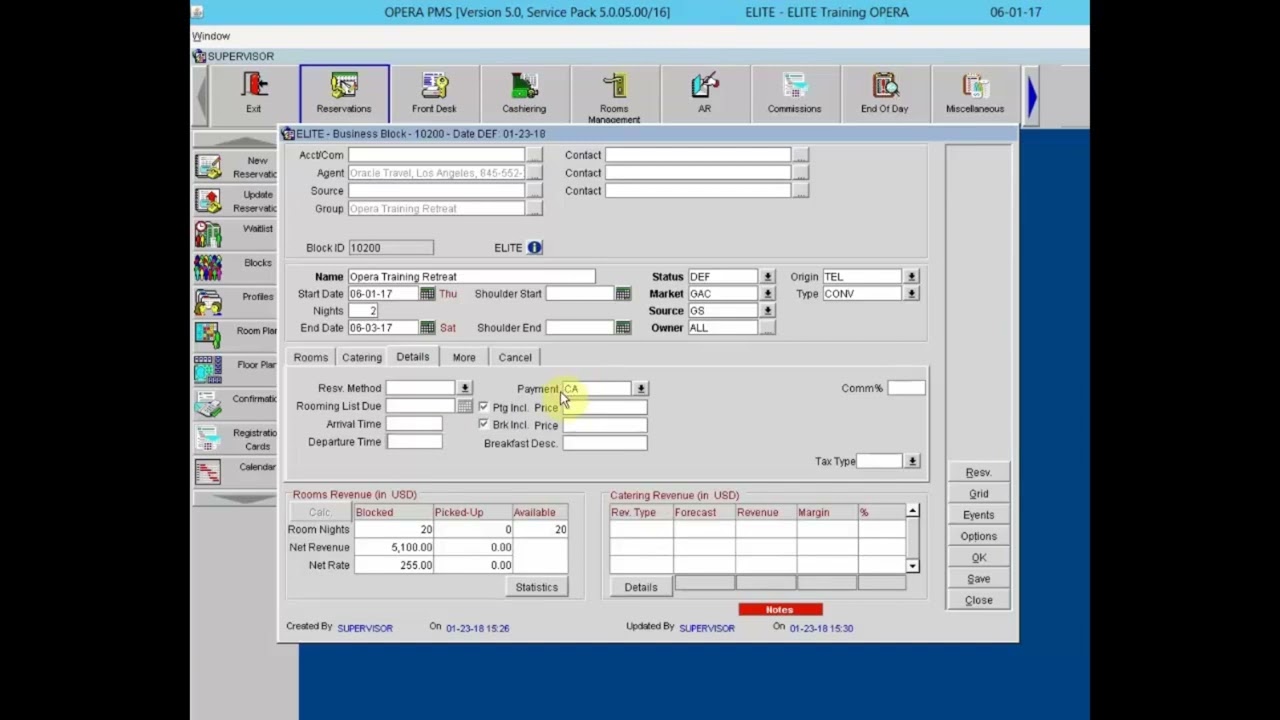This screenshot has height=720, width=1280.
Task: Click the Exit toolbar icon
Action: (254, 93)
